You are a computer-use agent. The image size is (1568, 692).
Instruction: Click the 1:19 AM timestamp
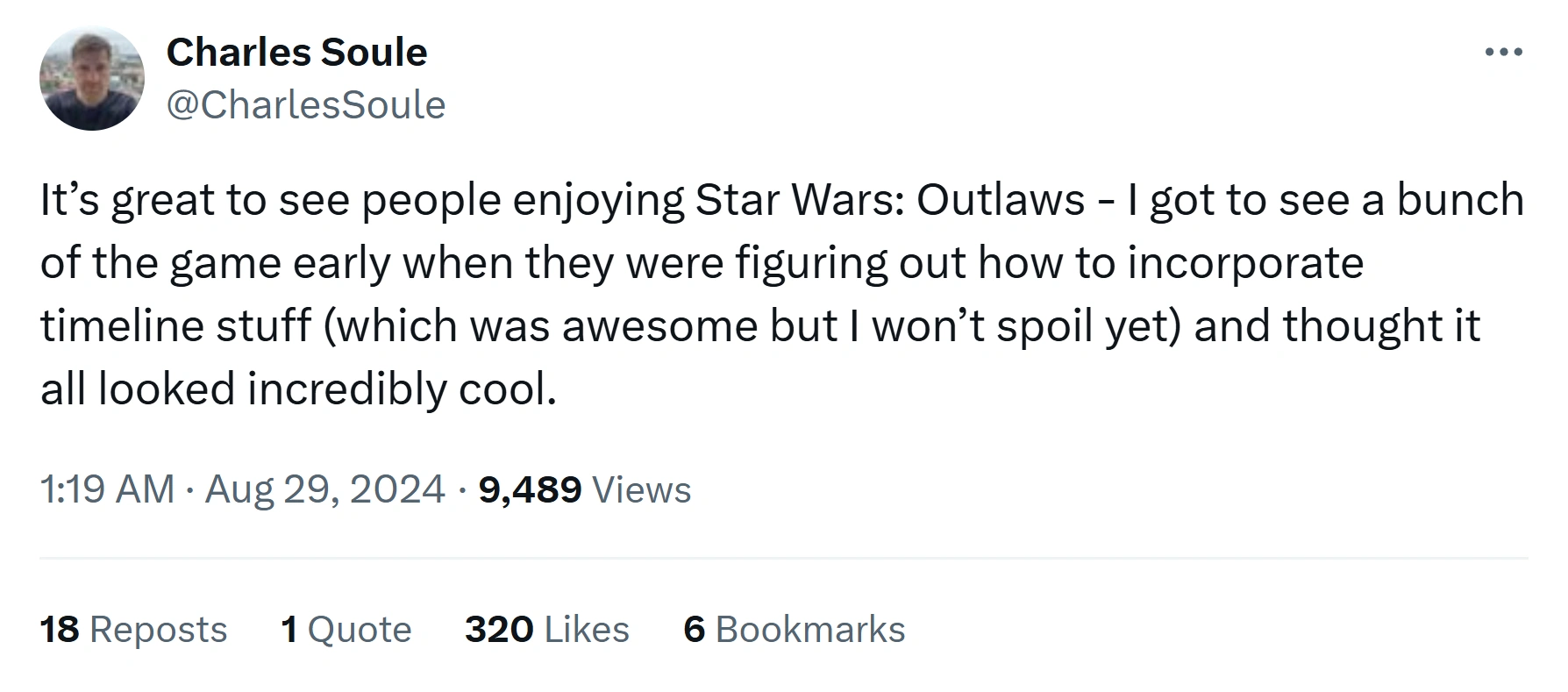click(107, 489)
